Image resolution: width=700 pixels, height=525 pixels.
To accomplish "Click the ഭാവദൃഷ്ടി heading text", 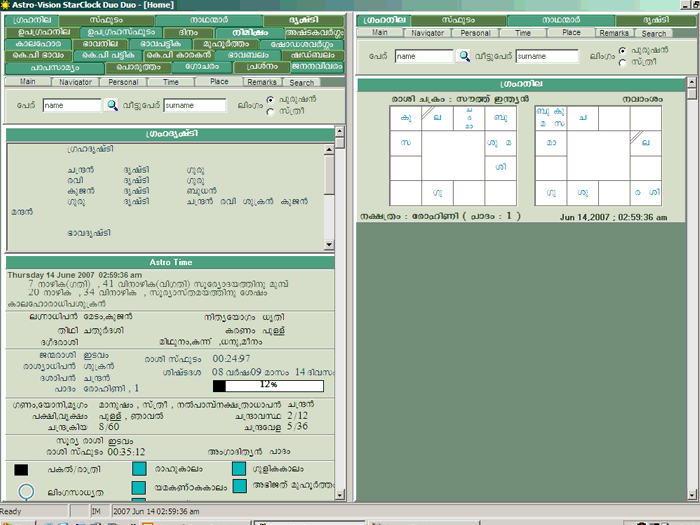I will click(x=89, y=233).
